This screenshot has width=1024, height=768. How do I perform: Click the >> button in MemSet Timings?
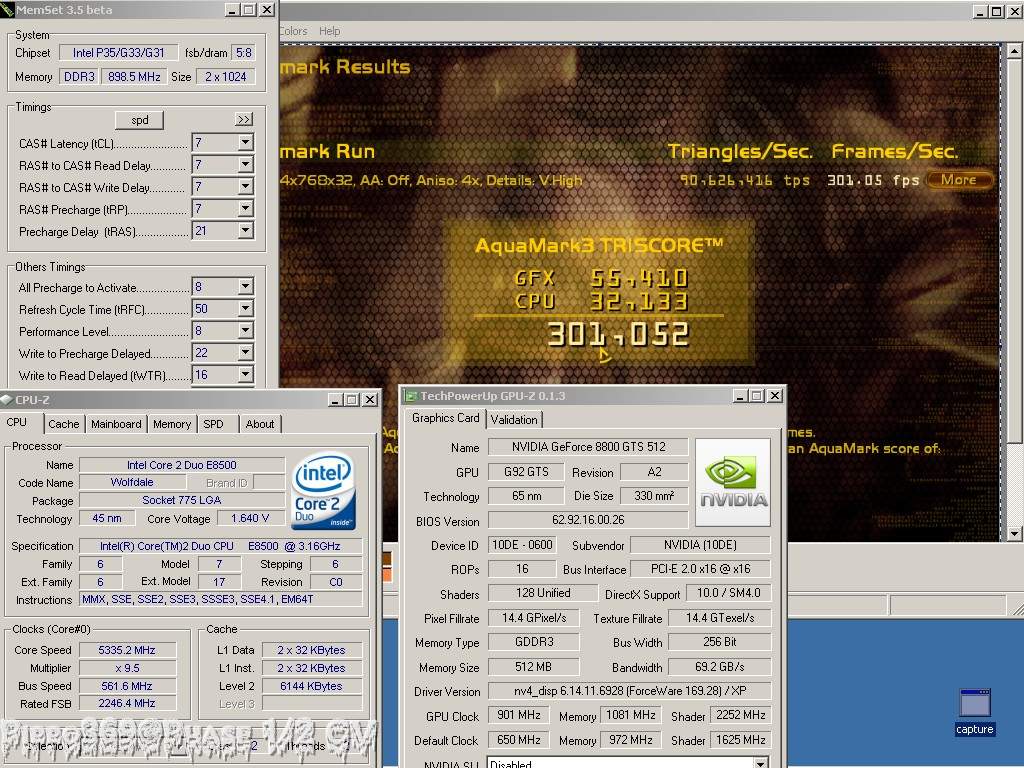coord(244,120)
